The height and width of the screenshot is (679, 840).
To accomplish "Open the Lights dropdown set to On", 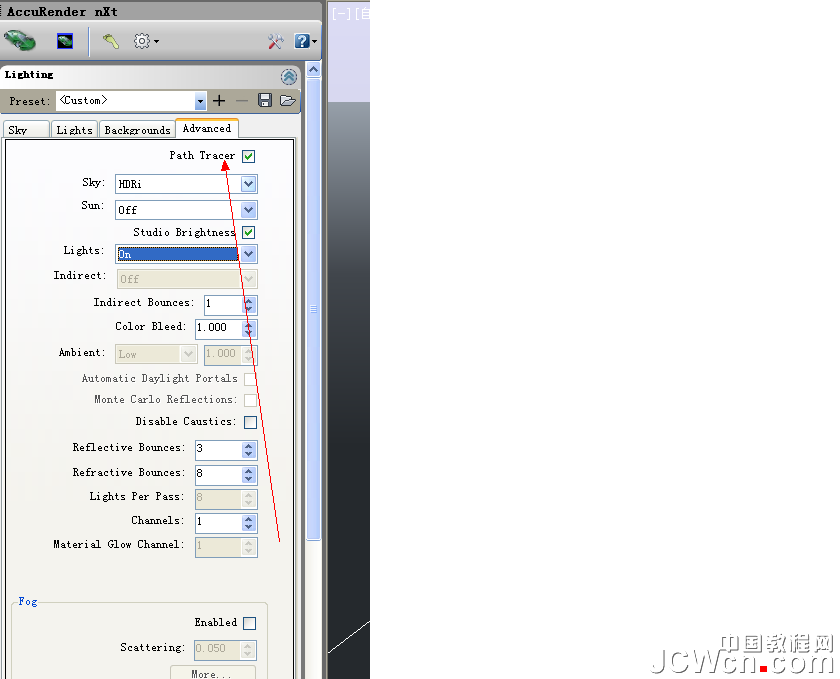I will click(186, 254).
